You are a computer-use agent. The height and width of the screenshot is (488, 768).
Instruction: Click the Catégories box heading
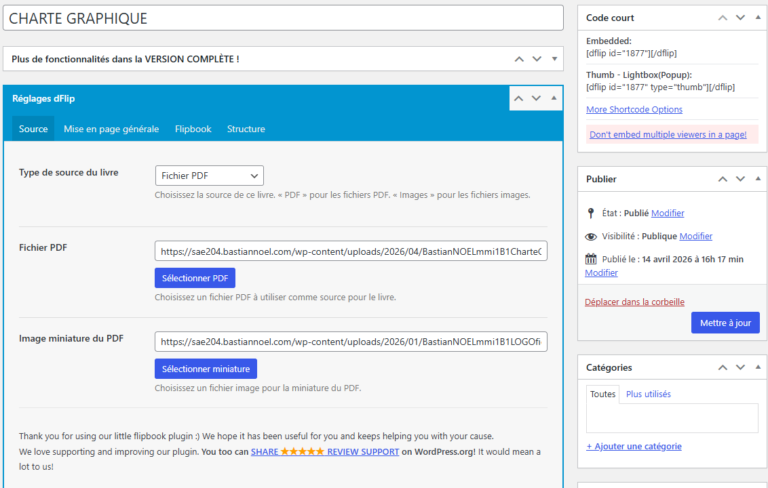[609, 367]
